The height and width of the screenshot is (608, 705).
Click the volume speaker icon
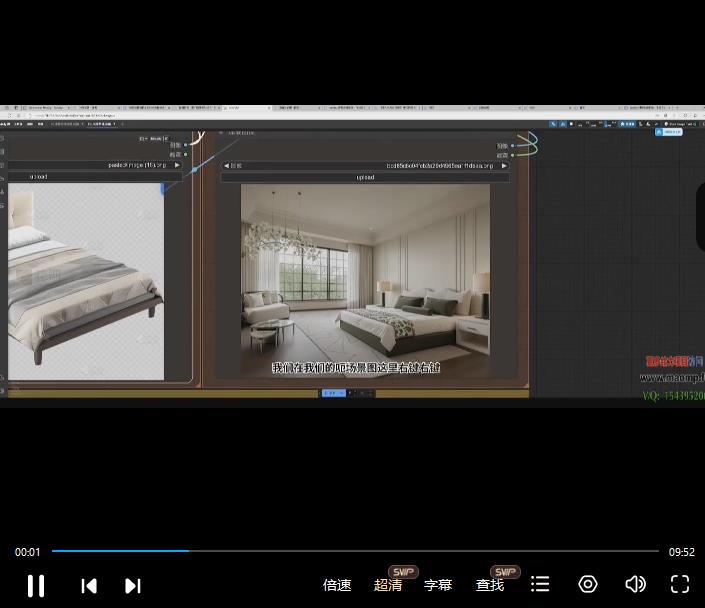click(x=635, y=584)
